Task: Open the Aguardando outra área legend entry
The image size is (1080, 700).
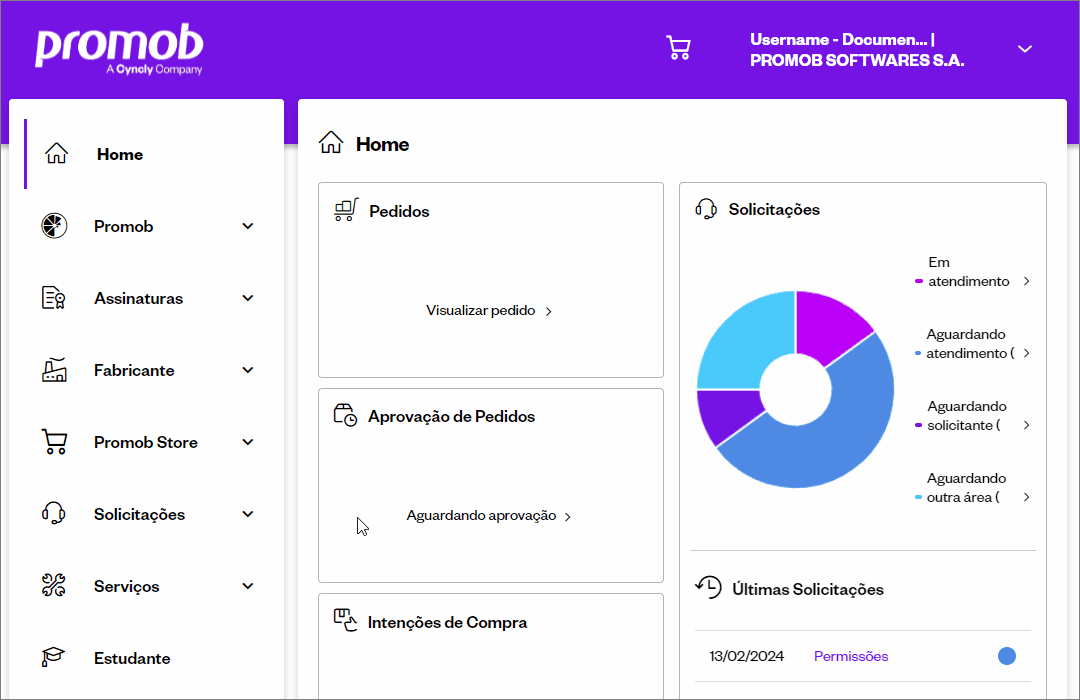Action: [963, 488]
